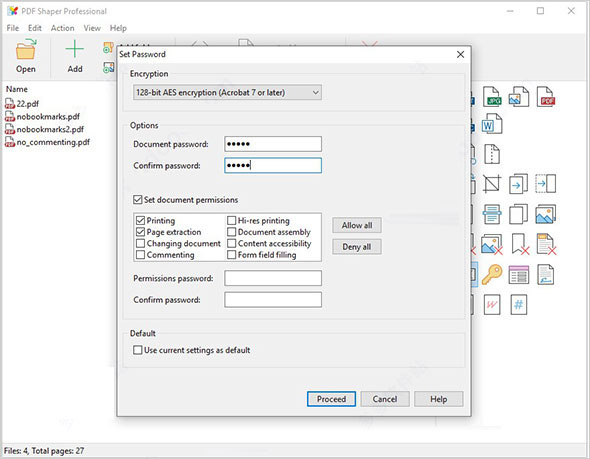This screenshot has width=590, height=459.
Task: Select the image to PDF conversion icon
Action: pyautogui.click(x=519, y=97)
